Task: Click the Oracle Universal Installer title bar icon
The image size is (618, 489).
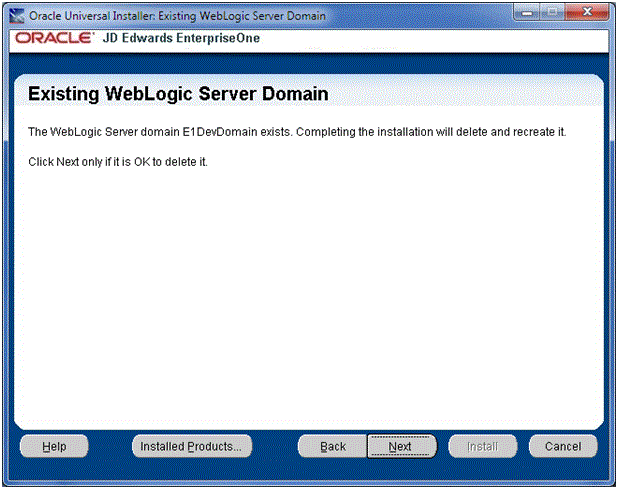Action: tap(17, 16)
